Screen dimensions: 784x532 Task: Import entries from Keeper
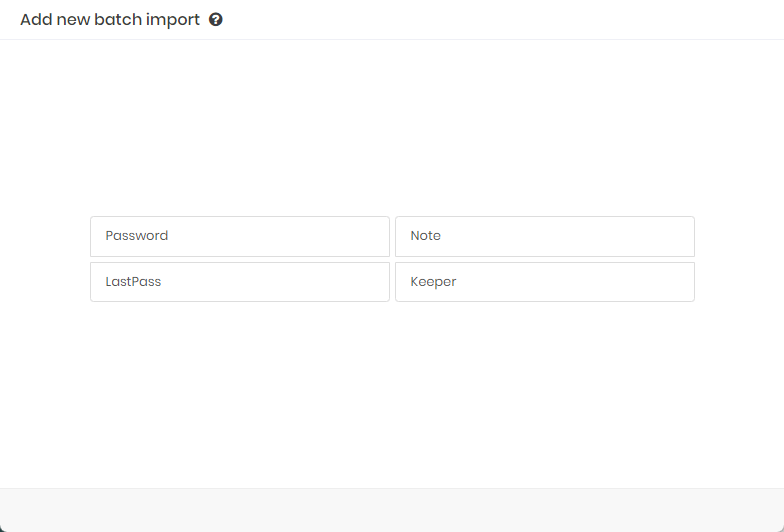pos(545,282)
